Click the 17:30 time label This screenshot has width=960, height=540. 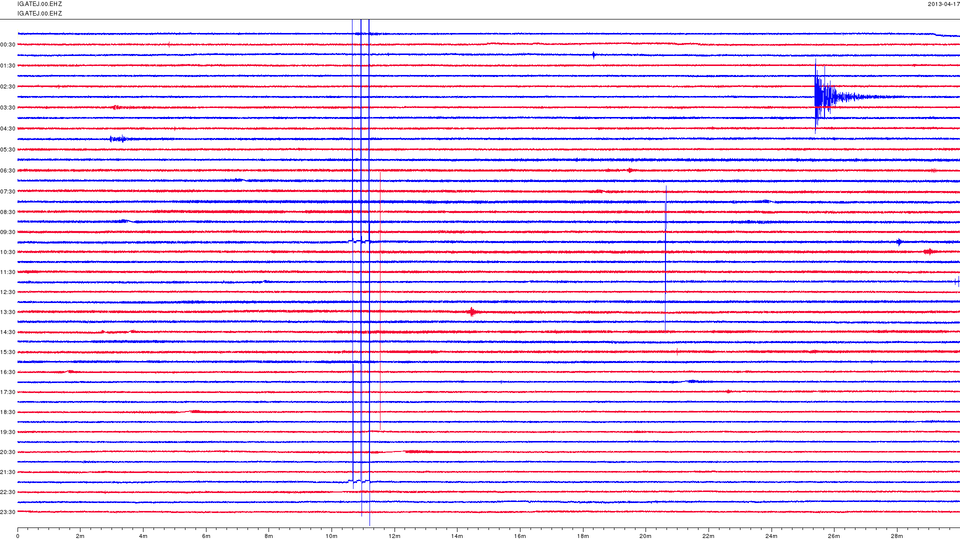coord(8,392)
